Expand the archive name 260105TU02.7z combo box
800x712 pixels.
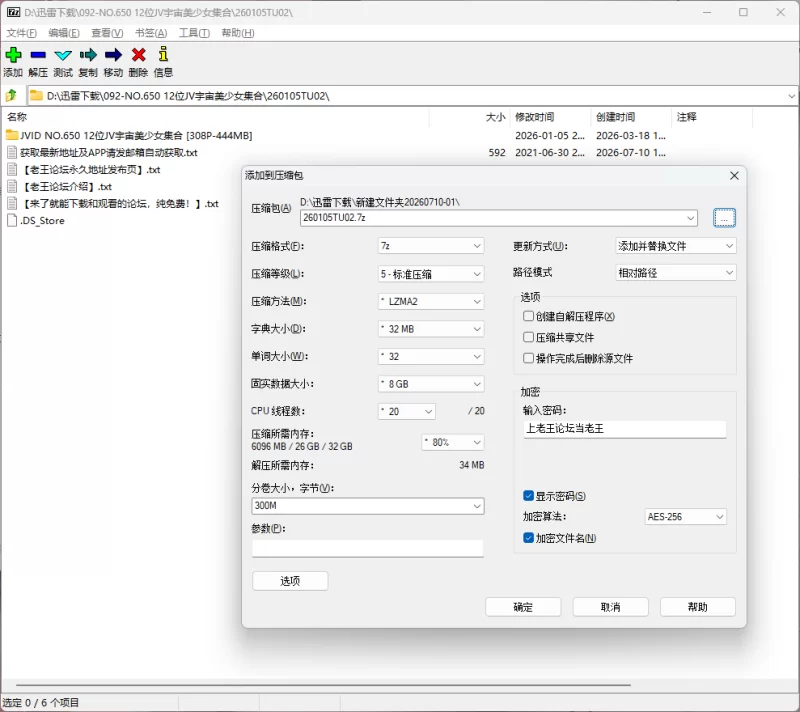[x=690, y=218]
